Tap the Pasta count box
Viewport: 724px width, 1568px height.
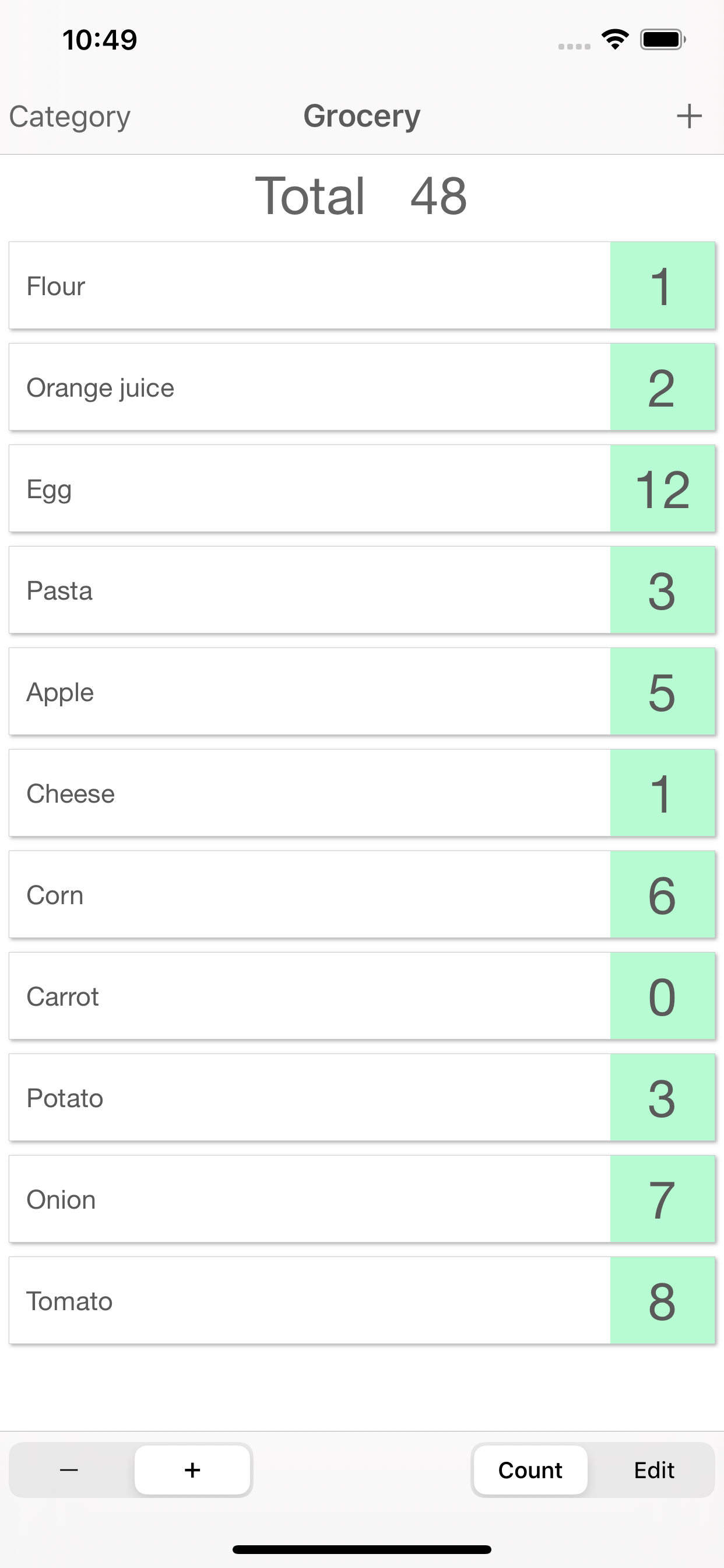662,590
